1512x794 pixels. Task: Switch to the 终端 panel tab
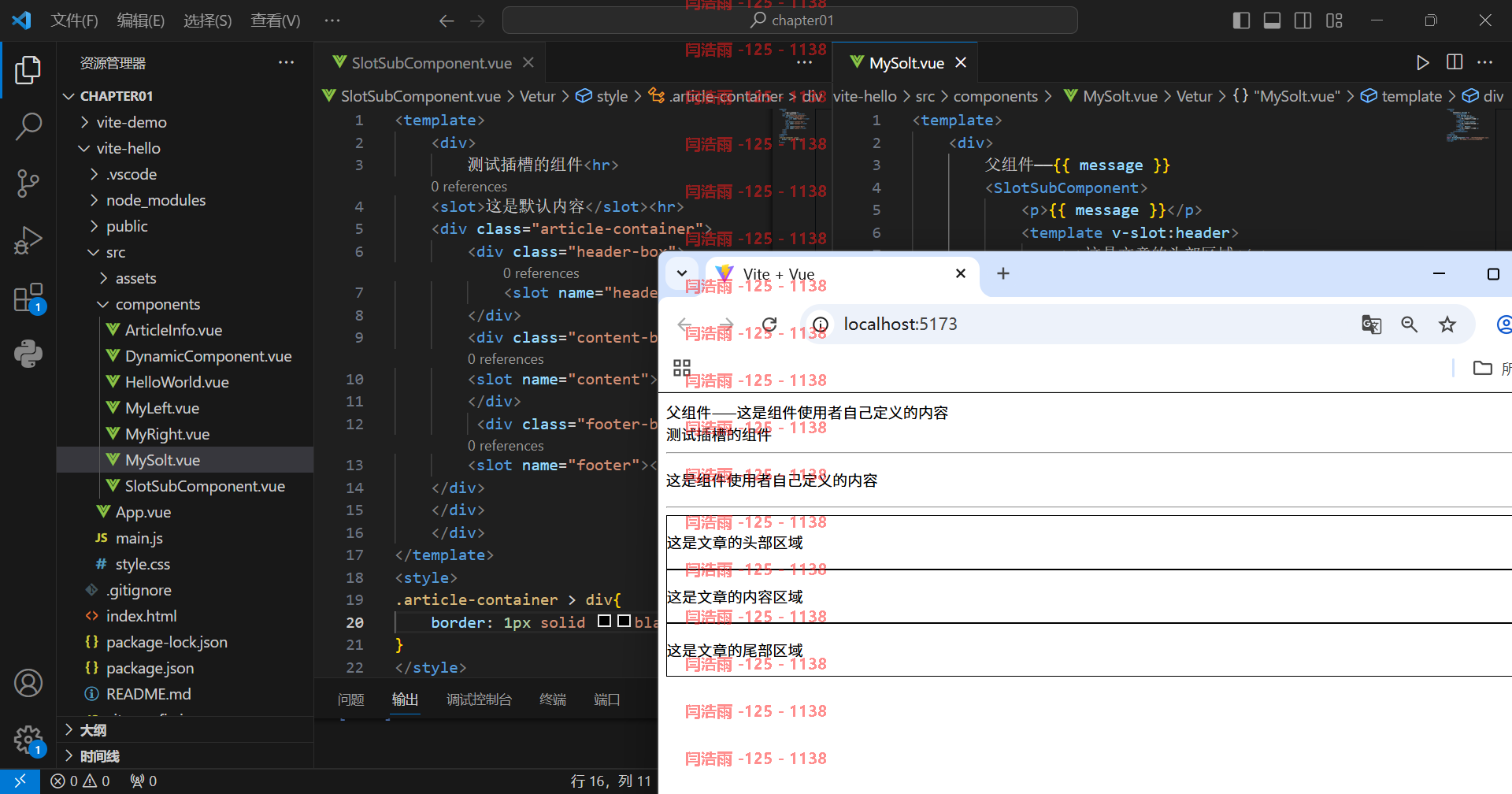pos(553,699)
